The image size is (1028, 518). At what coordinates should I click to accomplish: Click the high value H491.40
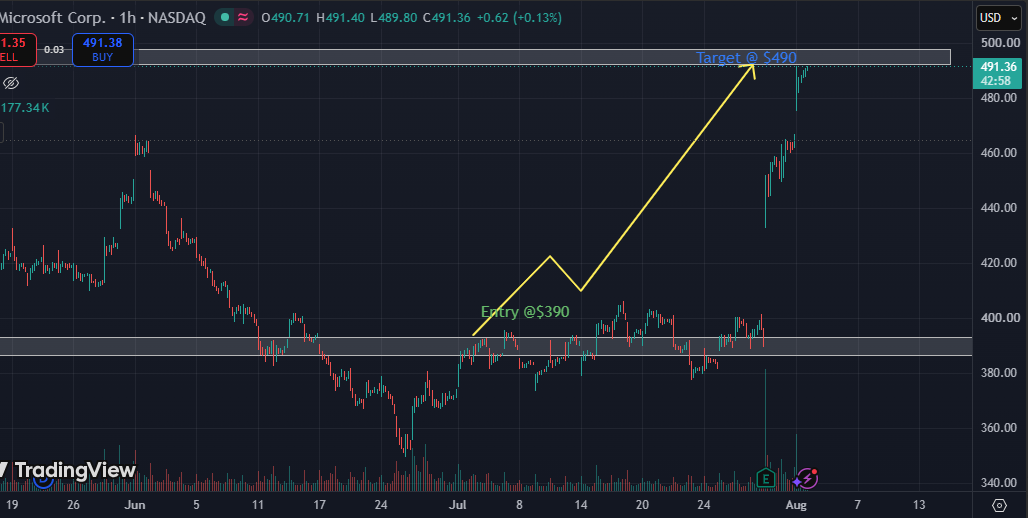point(340,18)
